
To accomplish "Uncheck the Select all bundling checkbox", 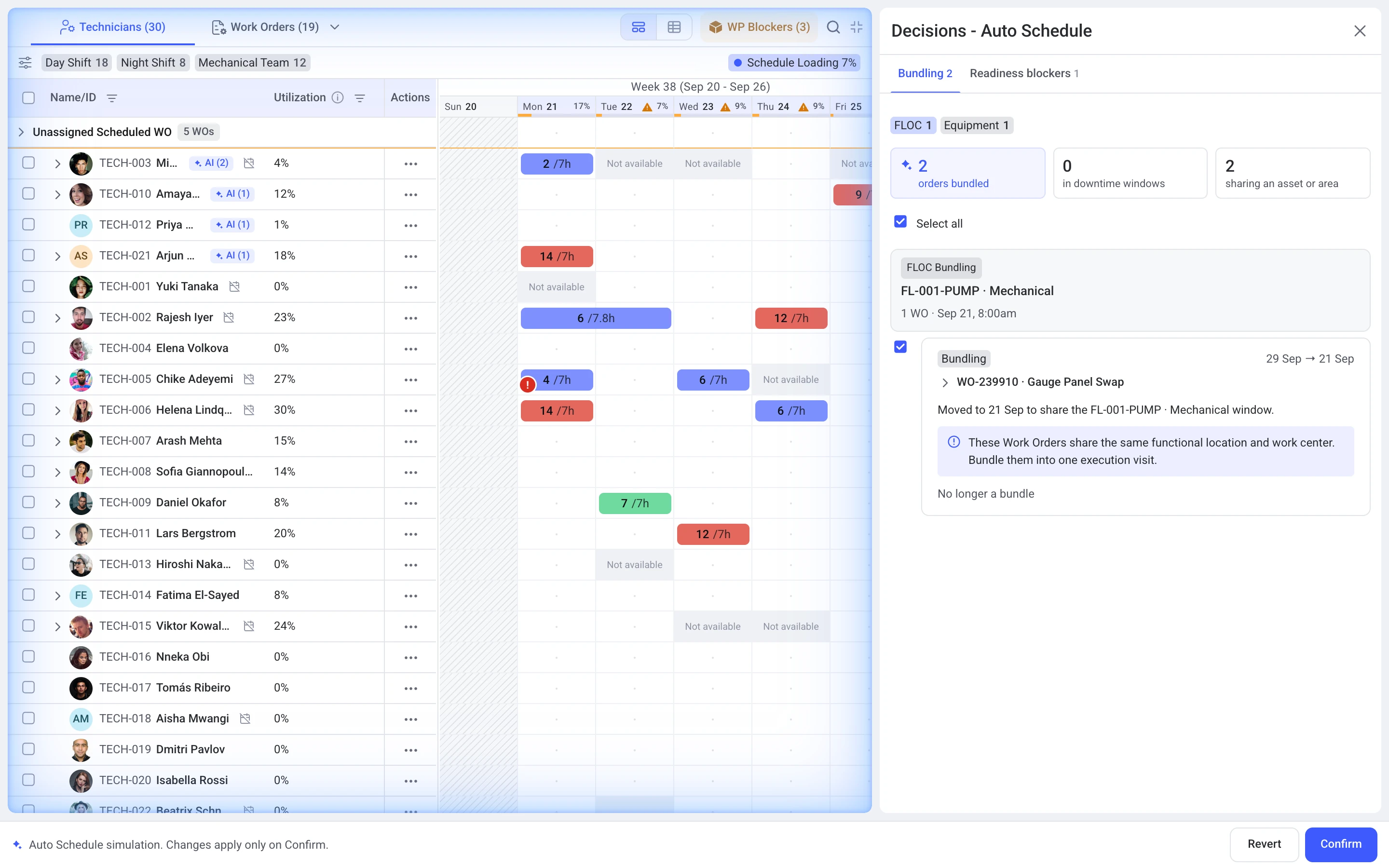I will 900,222.
